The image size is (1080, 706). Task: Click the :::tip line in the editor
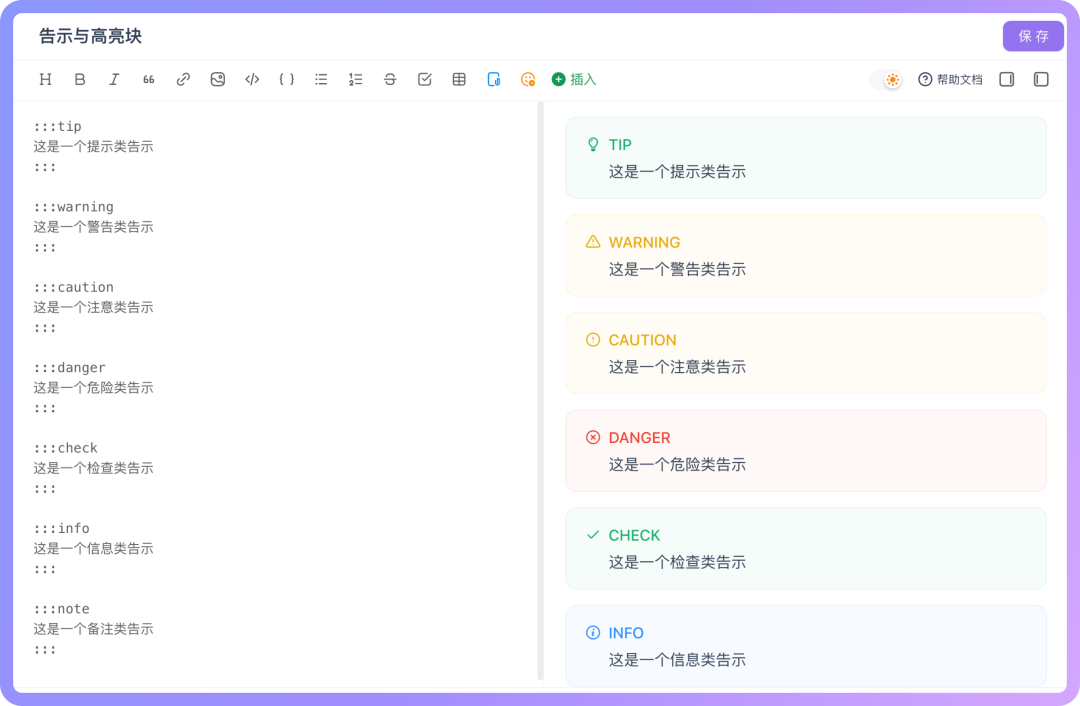[x=58, y=126]
